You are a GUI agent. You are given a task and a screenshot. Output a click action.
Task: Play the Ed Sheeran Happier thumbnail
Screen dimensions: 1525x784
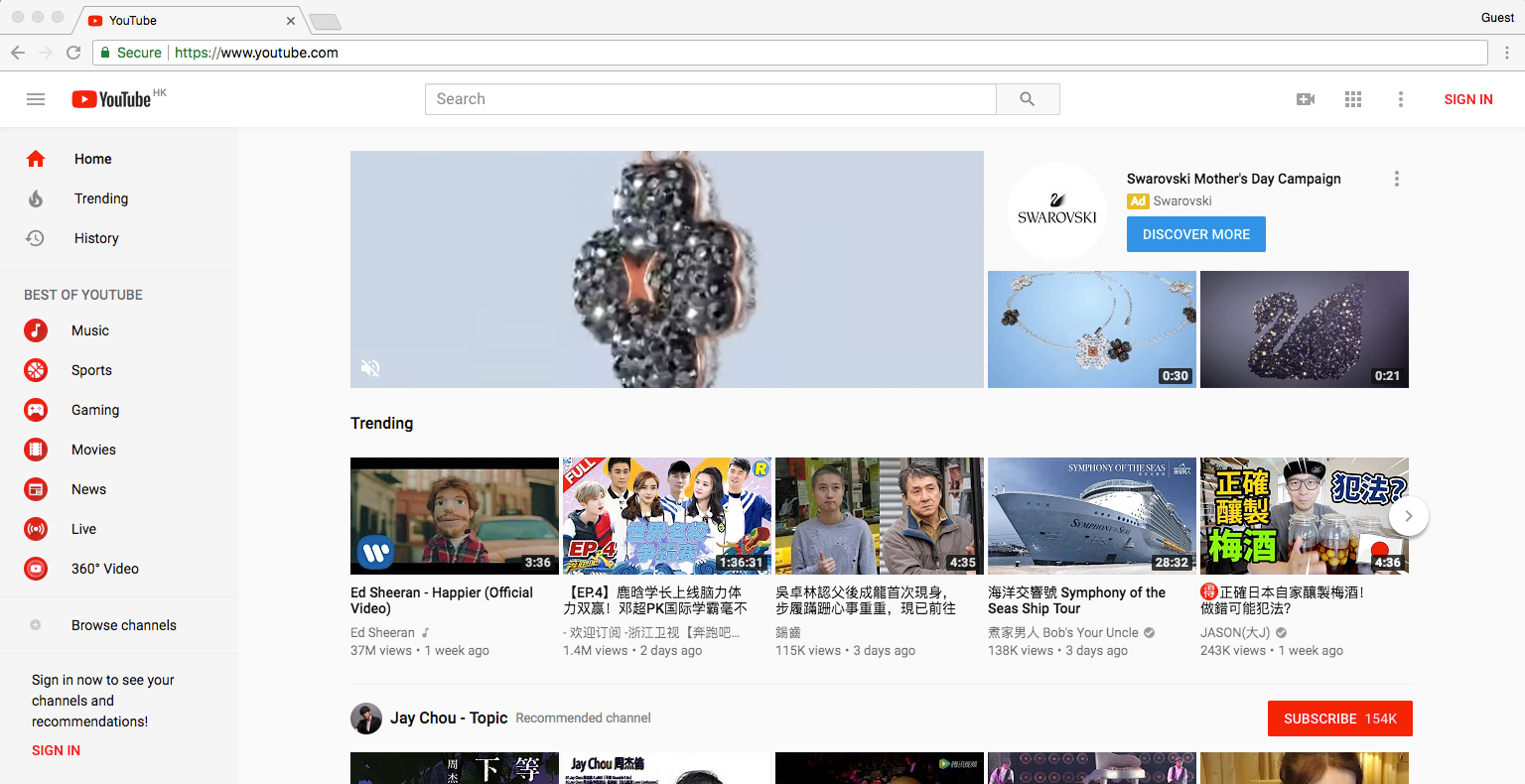pos(455,516)
